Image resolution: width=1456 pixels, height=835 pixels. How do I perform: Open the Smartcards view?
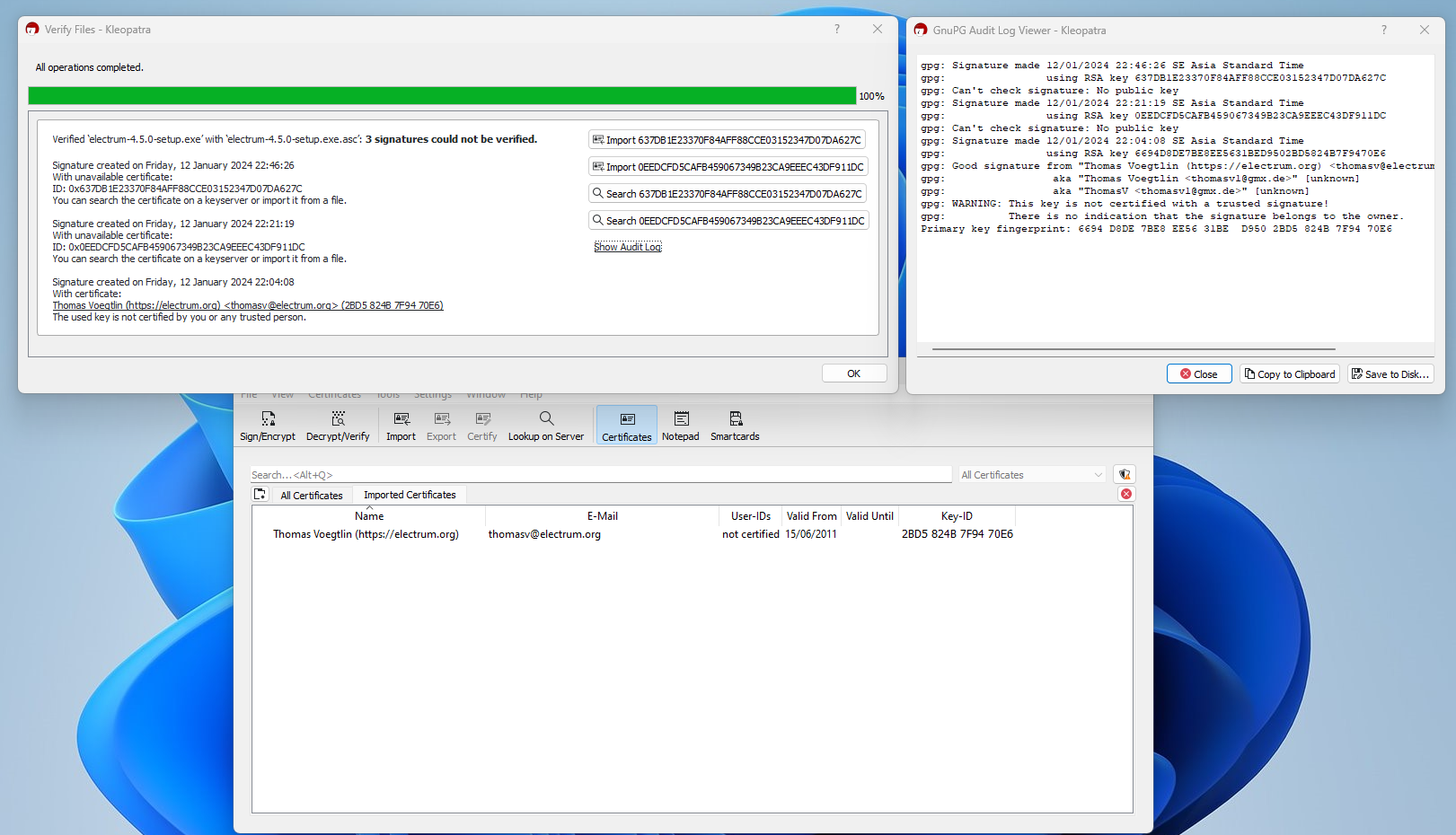coord(735,426)
